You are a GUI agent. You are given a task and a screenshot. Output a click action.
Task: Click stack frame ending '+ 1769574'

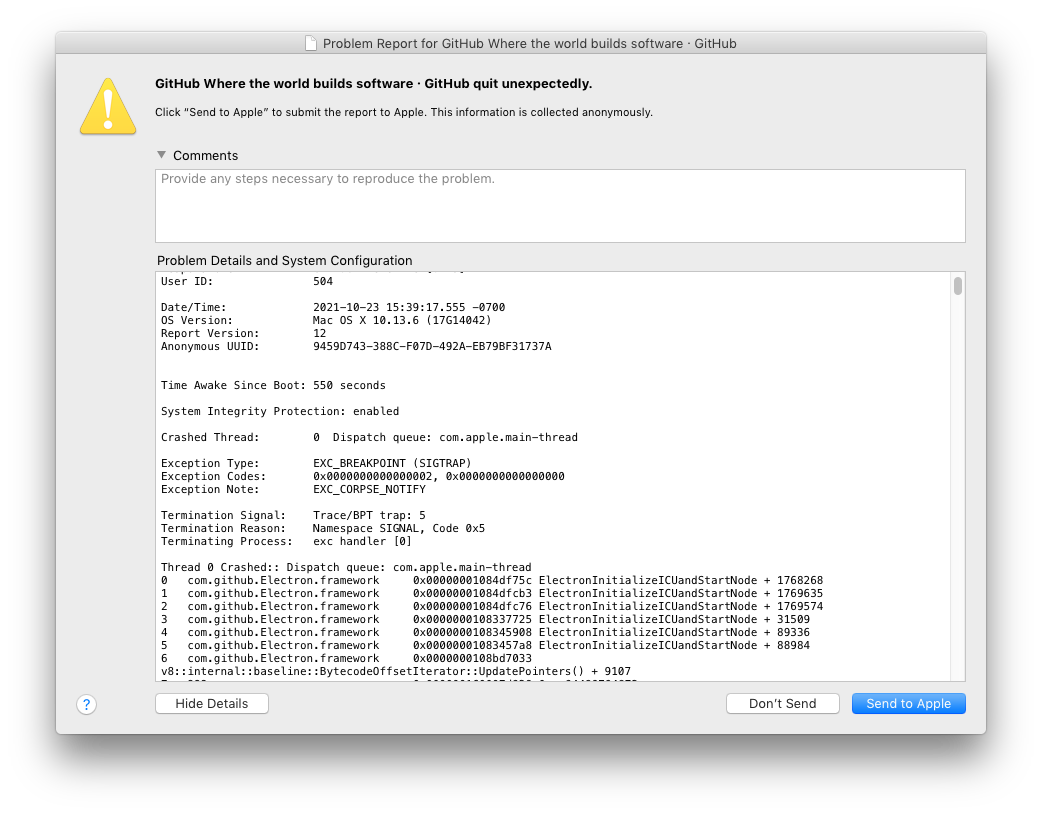click(492, 606)
